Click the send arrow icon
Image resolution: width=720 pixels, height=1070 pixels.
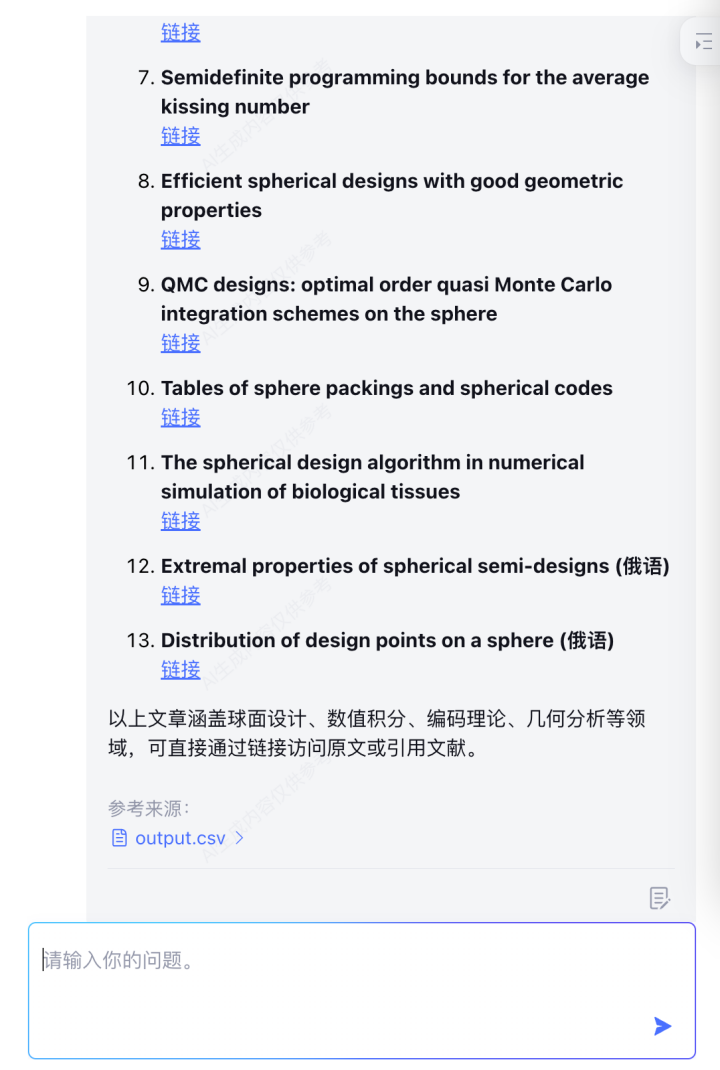point(662,1026)
